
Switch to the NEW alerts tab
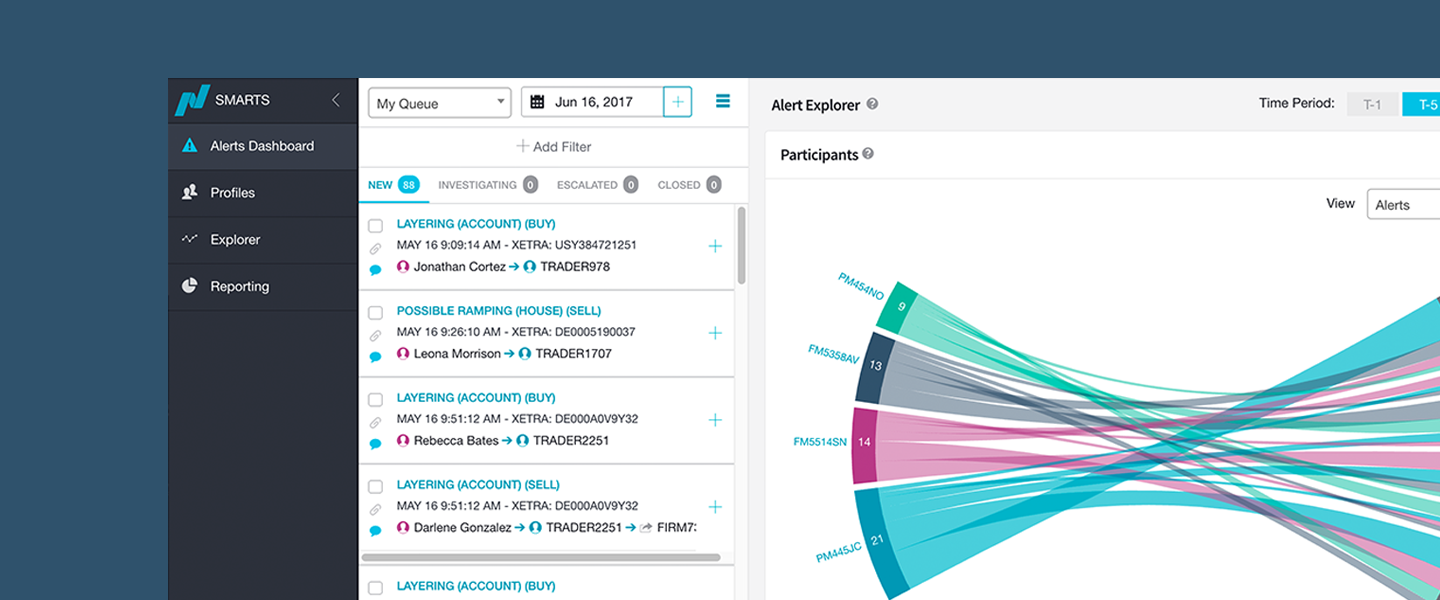(x=394, y=185)
